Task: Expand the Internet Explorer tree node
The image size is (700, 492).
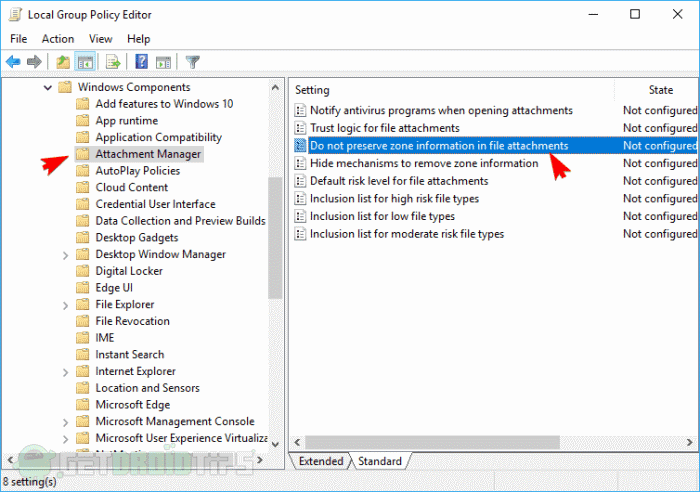Action: 66,371
